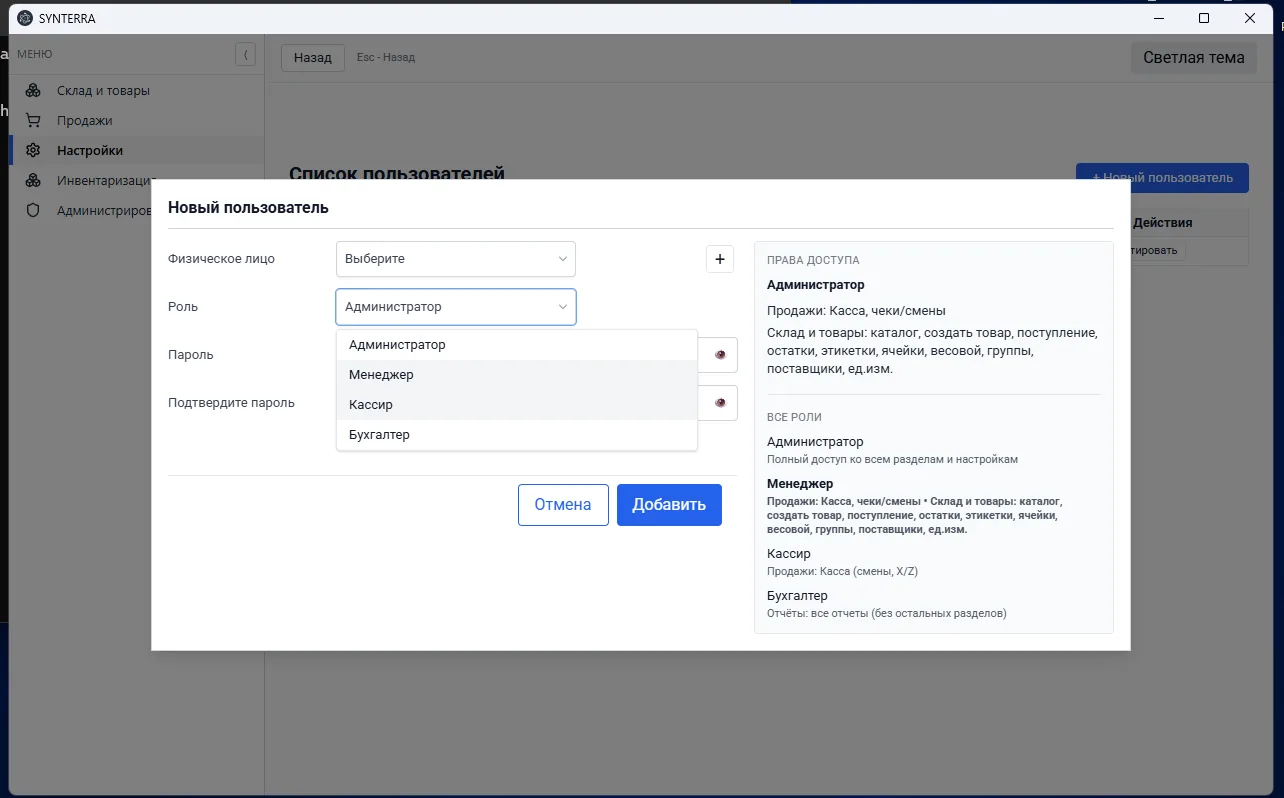The image size is (1284, 798).
Task: Open the Роль dropdown showing Администратор
Action: coord(456,307)
